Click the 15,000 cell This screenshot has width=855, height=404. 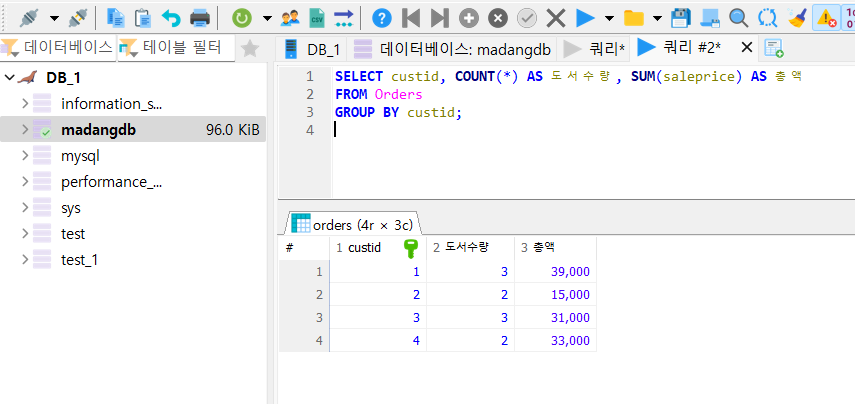click(555, 294)
